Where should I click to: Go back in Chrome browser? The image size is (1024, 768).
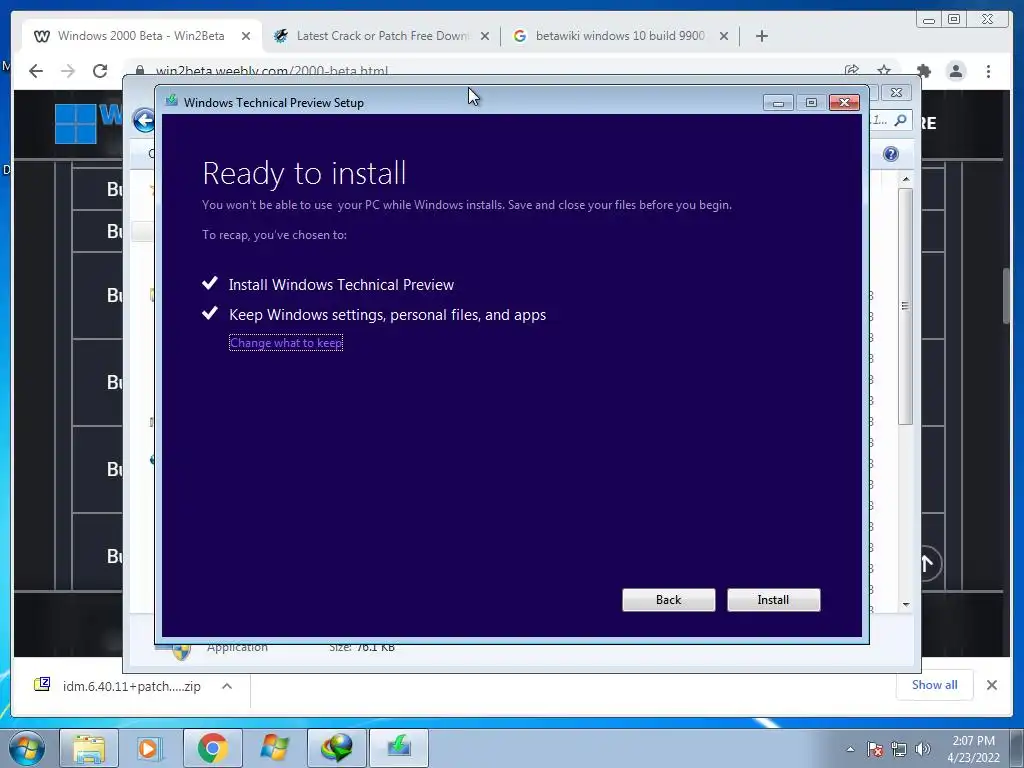[36, 71]
